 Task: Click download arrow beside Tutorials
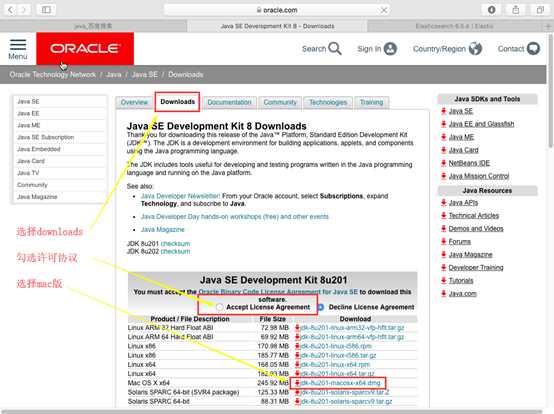(443, 280)
